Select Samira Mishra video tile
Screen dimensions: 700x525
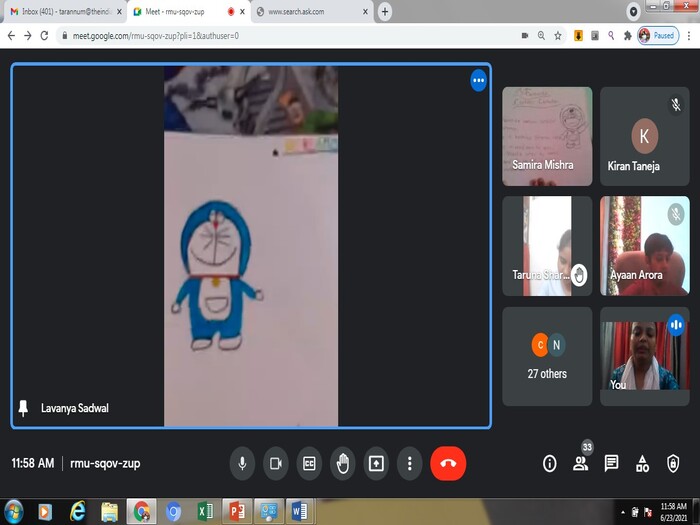click(x=547, y=136)
